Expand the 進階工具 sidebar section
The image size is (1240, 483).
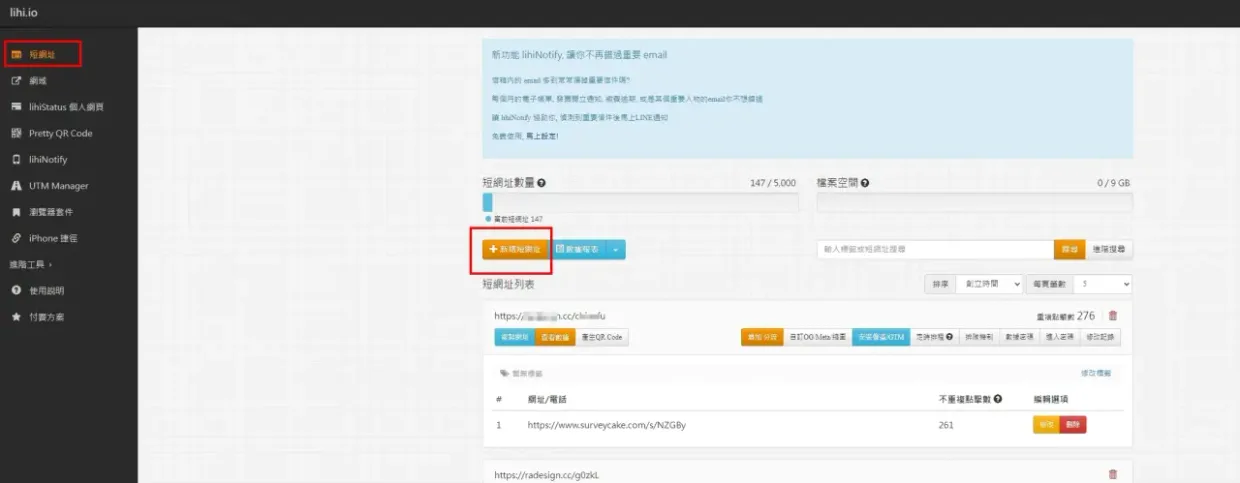[x=30, y=264]
